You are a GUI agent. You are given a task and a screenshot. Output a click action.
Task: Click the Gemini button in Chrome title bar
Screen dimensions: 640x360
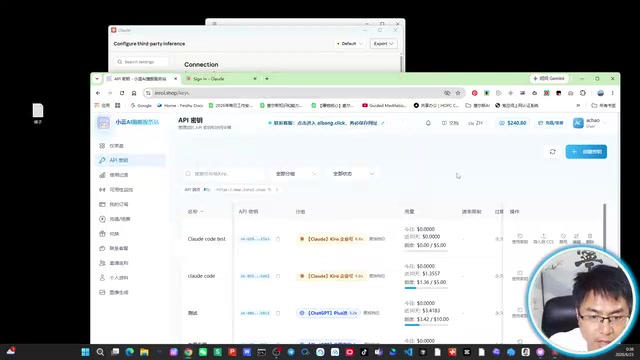pyautogui.click(x=549, y=78)
